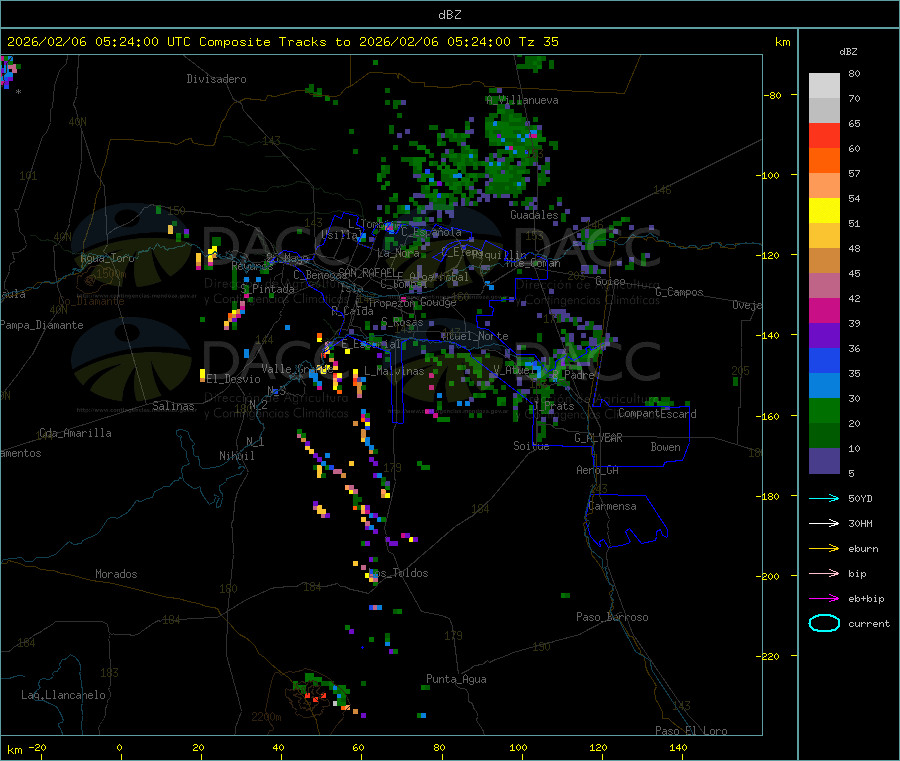Click the amber 51 dBZ color swatch

[824, 235]
